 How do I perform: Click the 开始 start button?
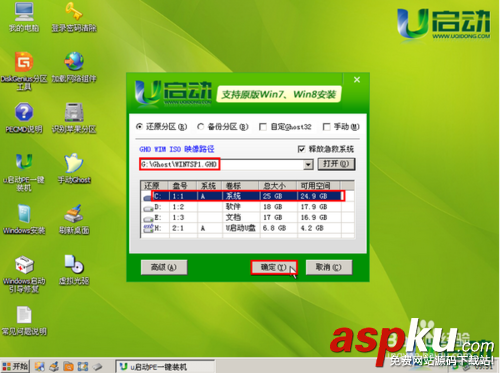pyautogui.click(x=15, y=367)
